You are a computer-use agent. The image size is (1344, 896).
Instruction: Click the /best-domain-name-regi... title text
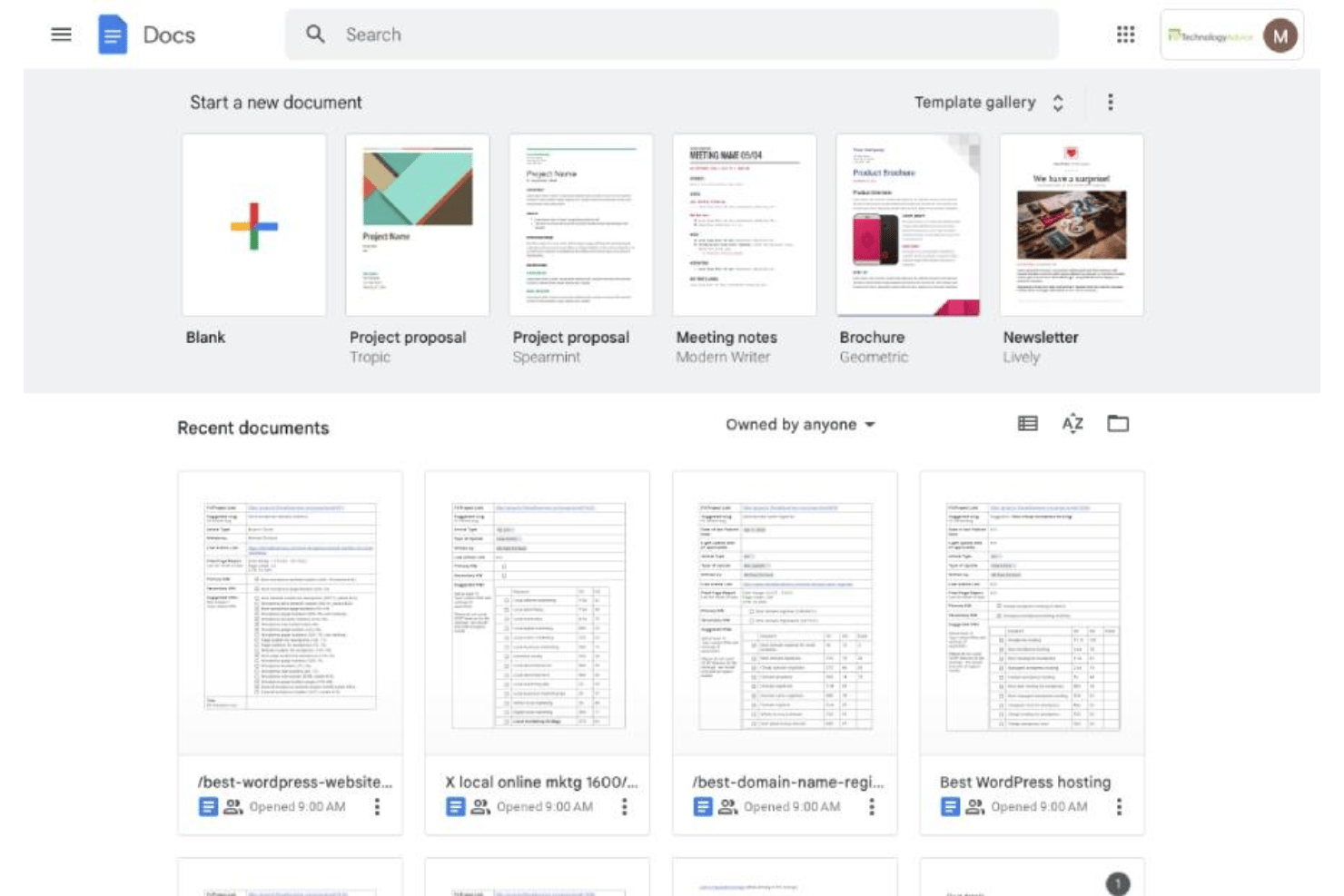pyautogui.click(x=787, y=782)
